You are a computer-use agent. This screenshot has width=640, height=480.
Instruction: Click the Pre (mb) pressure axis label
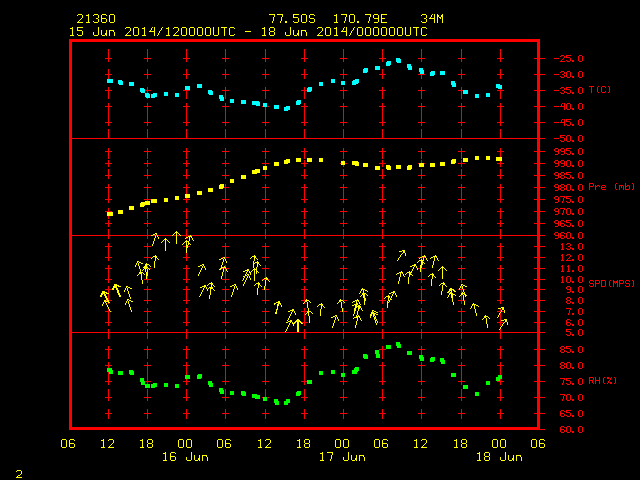tap(611, 187)
